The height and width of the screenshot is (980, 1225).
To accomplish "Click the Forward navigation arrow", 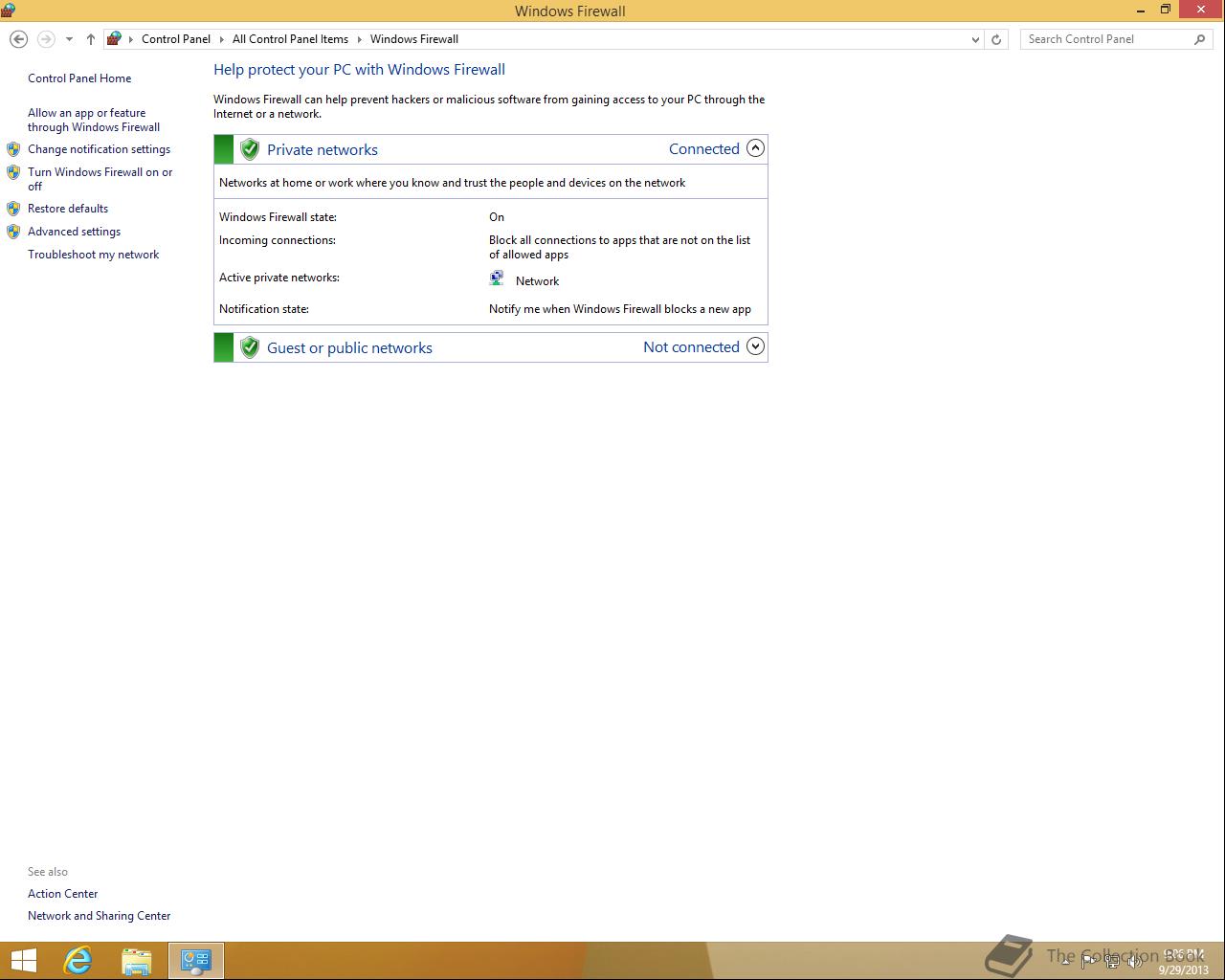I will click(x=45, y=39).
